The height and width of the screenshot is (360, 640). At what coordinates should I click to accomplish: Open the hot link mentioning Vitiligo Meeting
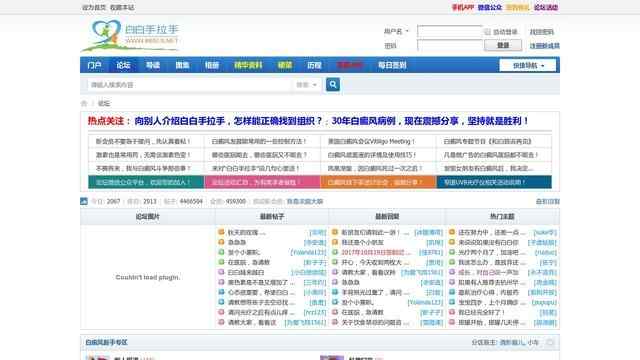click(x=371, y=141)
